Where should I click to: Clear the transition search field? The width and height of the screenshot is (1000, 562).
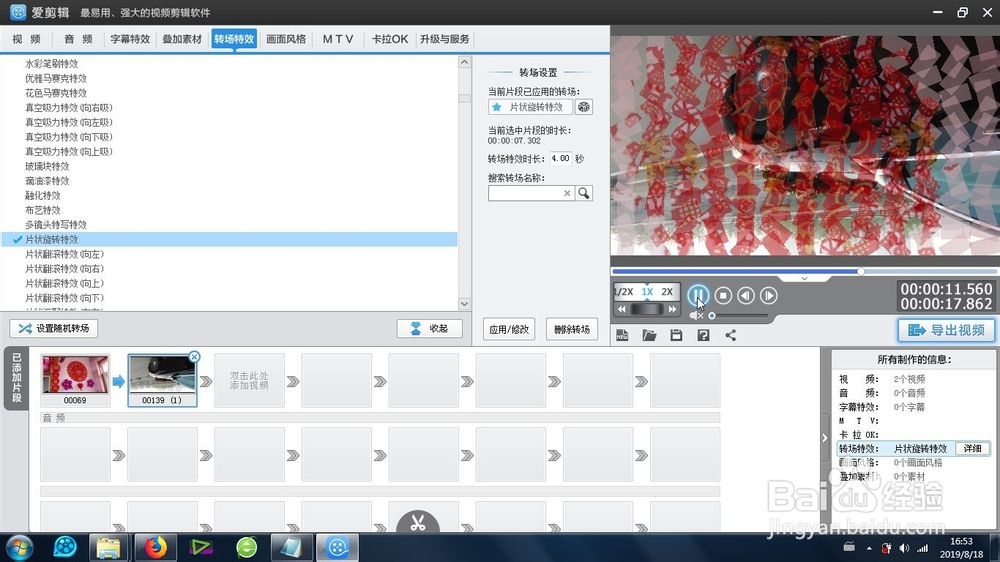point(567,193)
